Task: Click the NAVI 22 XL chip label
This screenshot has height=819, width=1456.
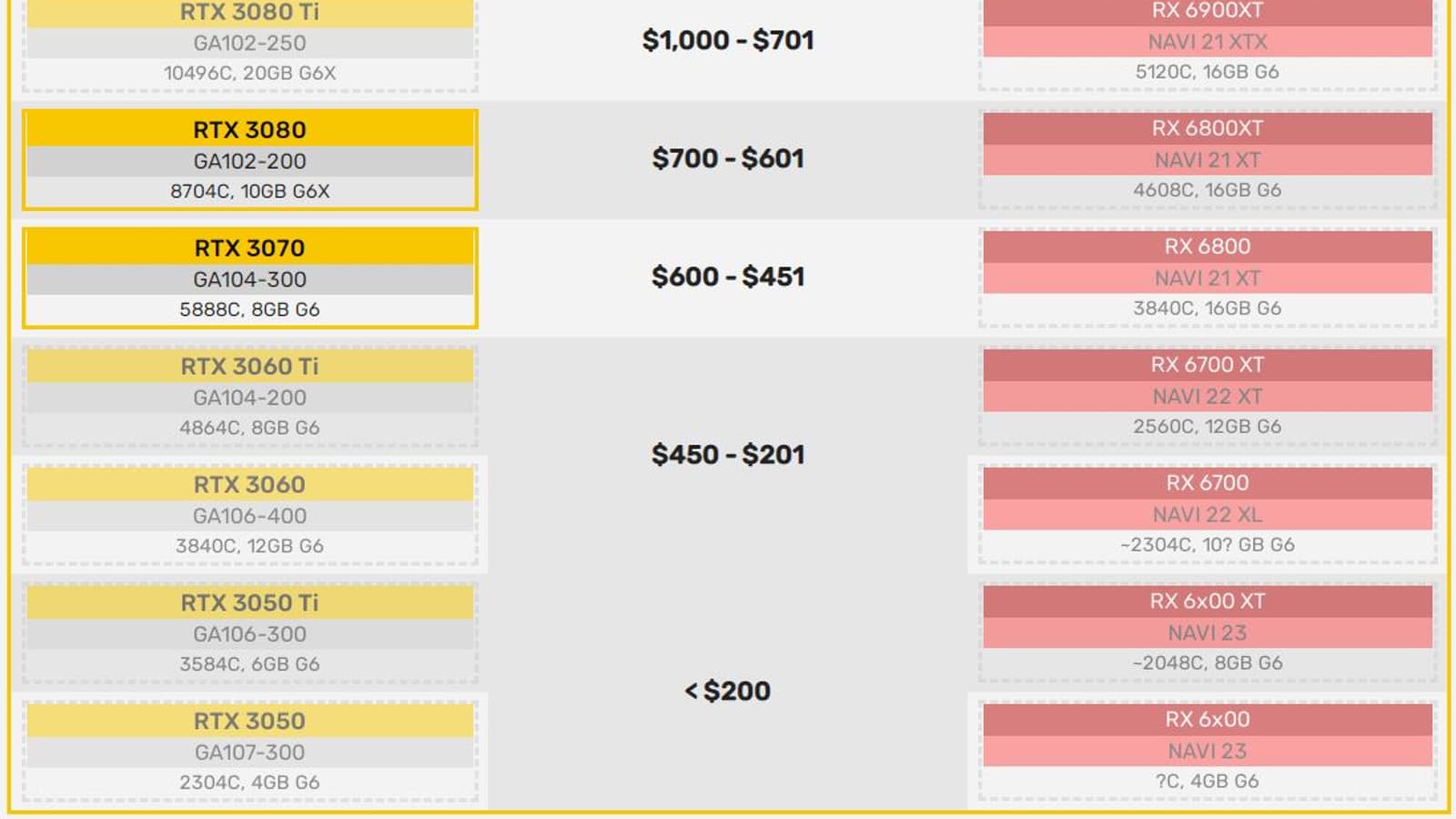Action: click(1207, 515)
